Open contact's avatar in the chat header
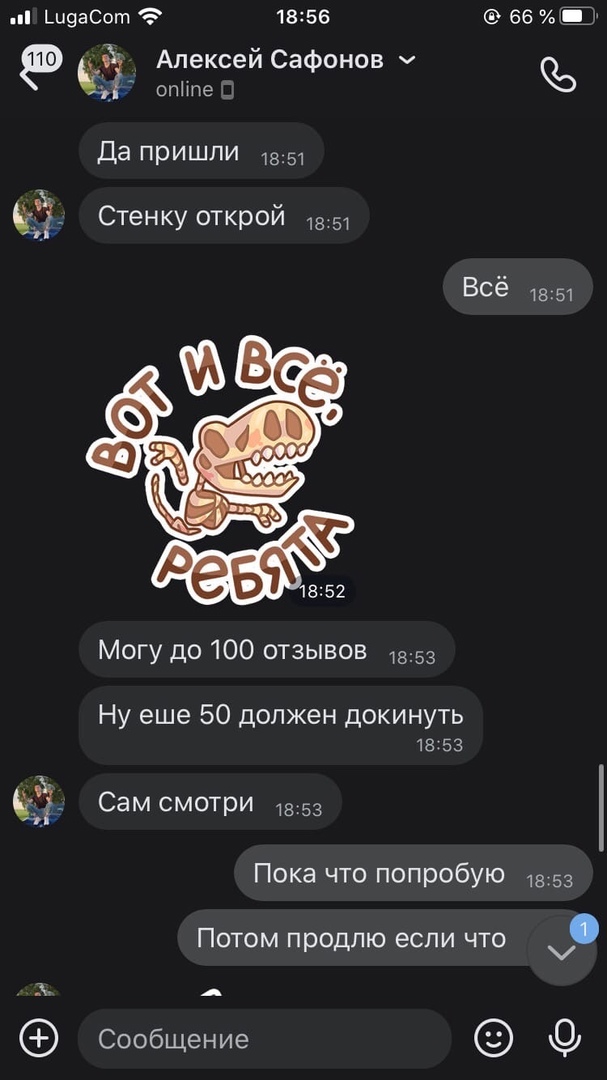 pos(107,72)
